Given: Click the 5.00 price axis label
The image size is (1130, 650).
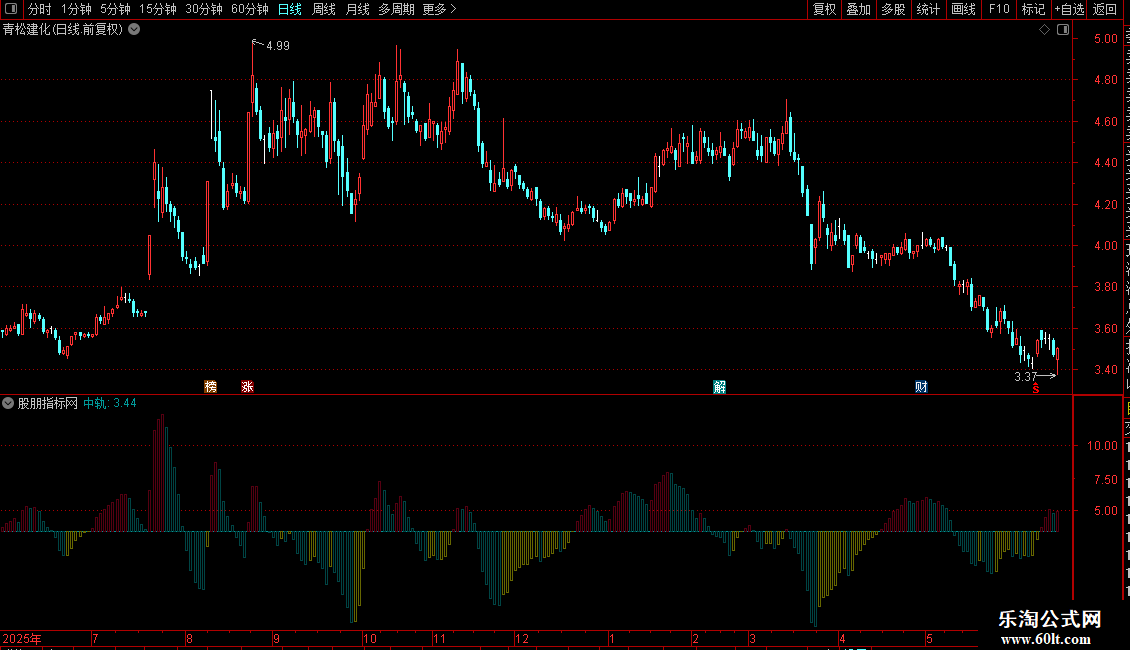Looking at the screenshot, I should pyautogui.click(x=1105, y=39).
